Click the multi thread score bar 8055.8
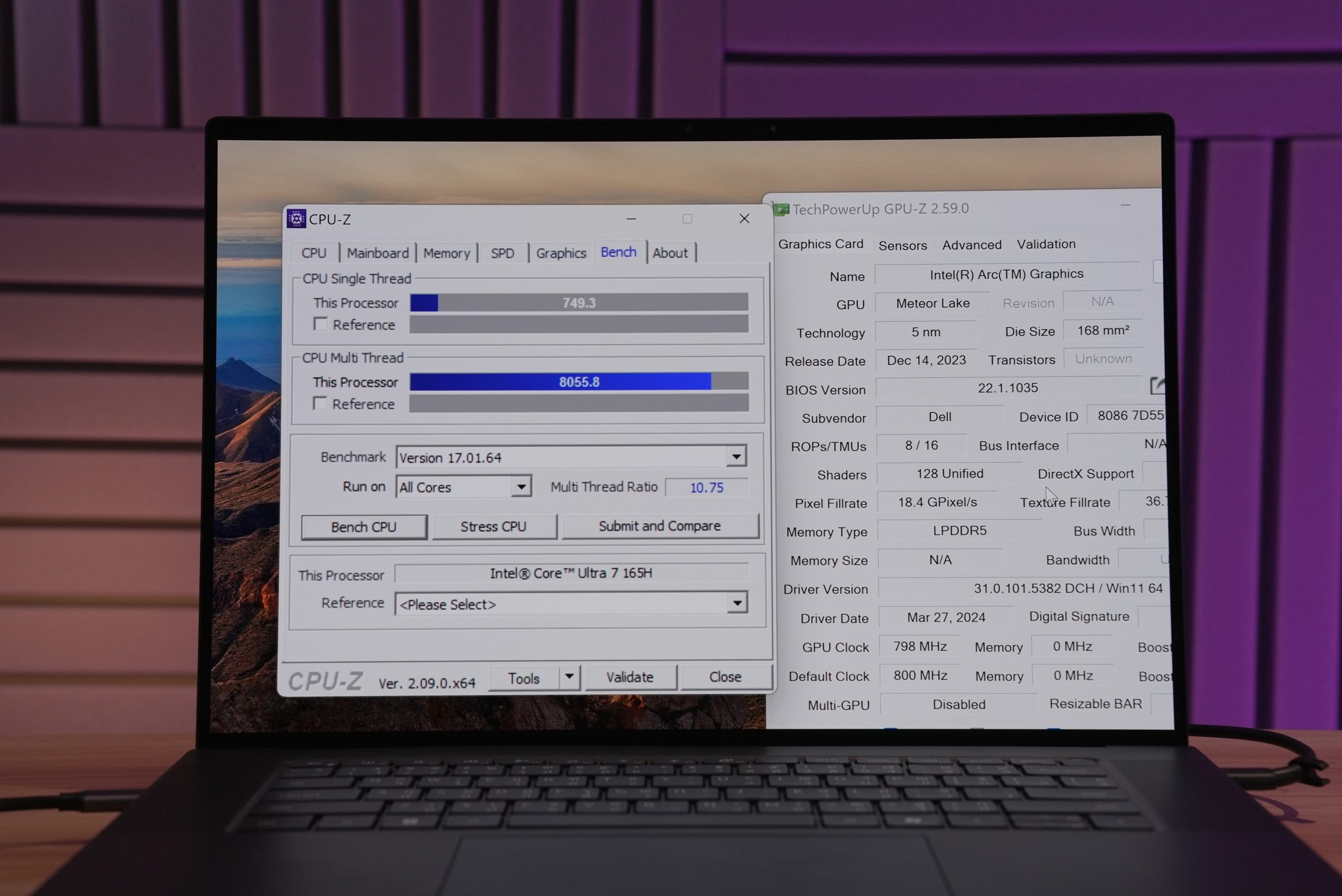The height and width of the screenshot is (896, 1342). 579,381
